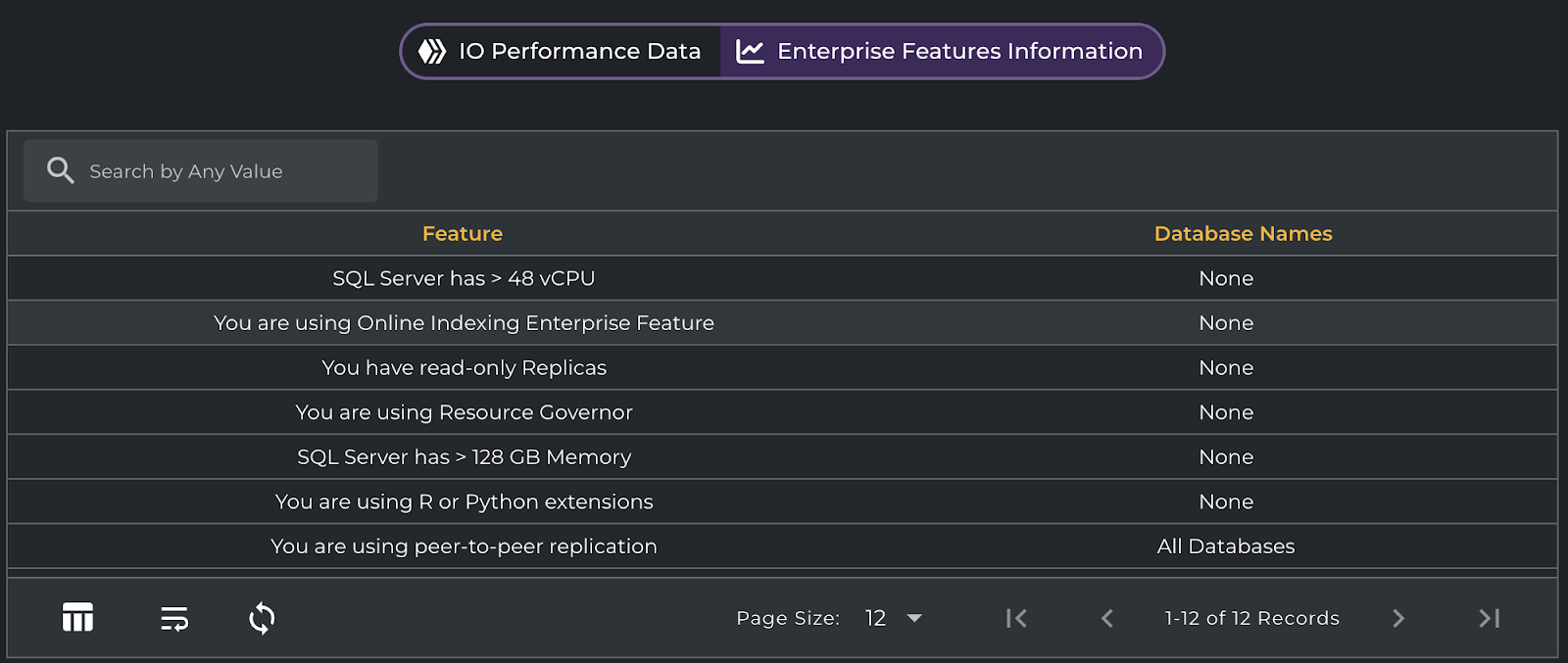Jump to the last page

(x=1489, y=618)
